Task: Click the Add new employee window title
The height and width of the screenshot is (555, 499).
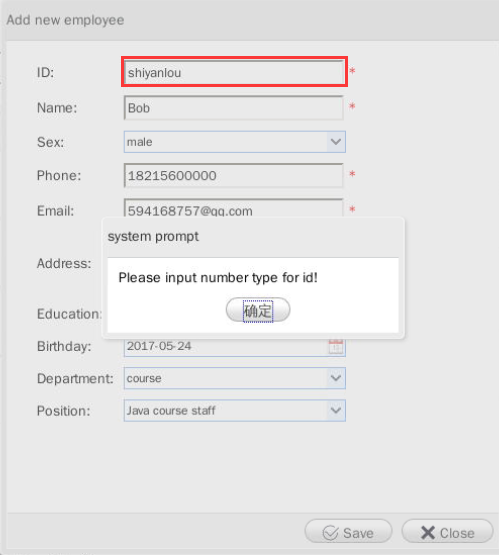Action: [65, 20]
